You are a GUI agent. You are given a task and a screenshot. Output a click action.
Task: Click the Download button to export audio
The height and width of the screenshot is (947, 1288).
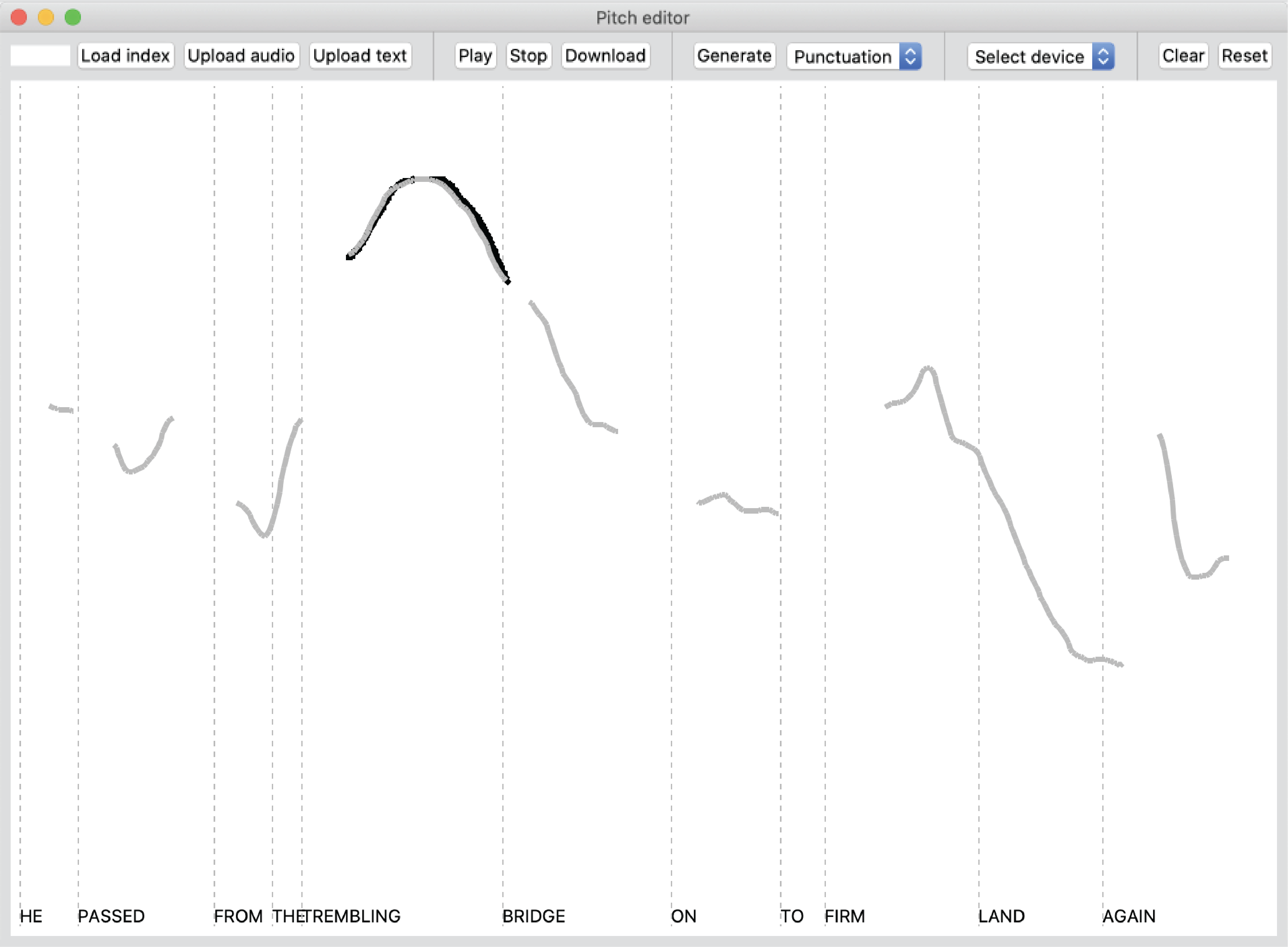[x=605, y=55]
